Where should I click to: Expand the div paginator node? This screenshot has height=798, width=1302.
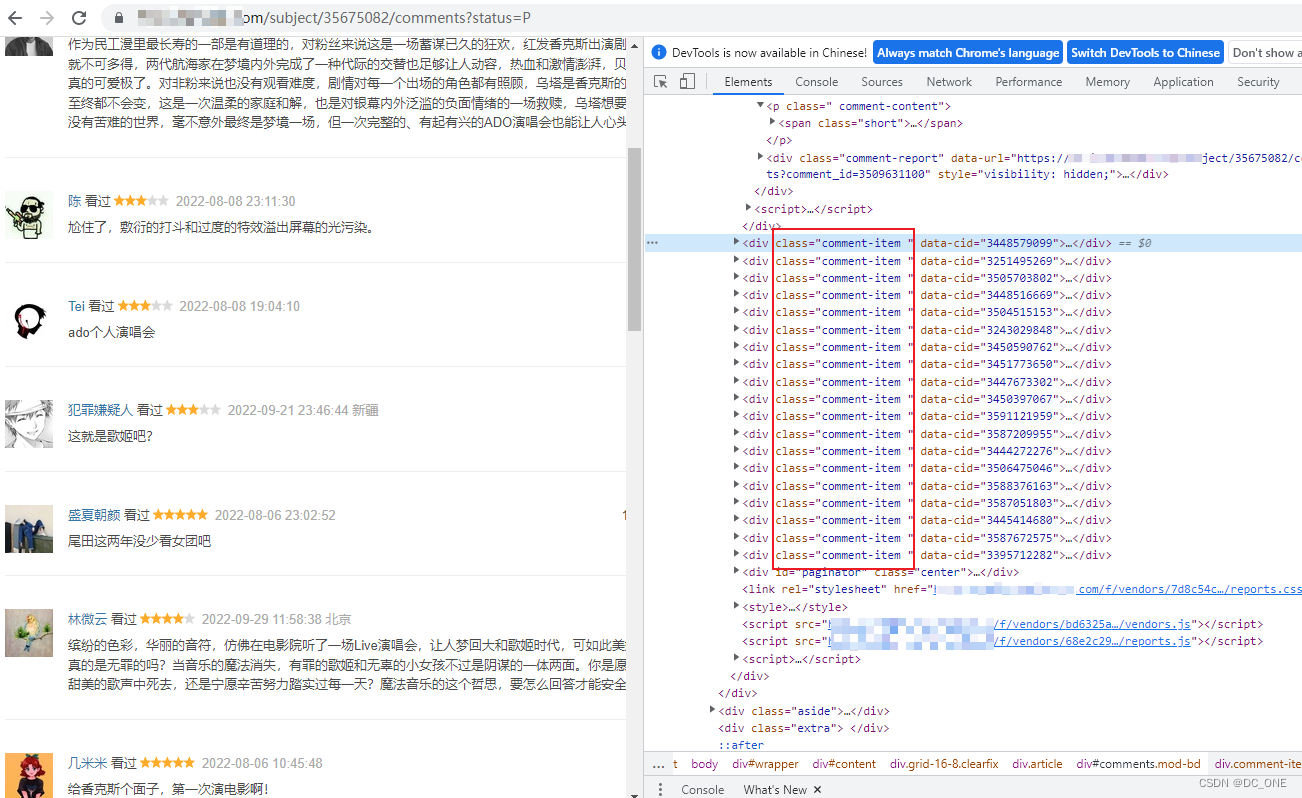pos(737,572)
